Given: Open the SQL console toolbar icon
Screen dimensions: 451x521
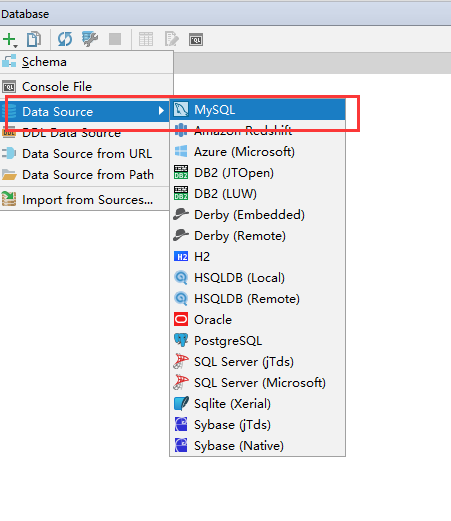Looking at the screenshot, I should click(x=196, y=40).
